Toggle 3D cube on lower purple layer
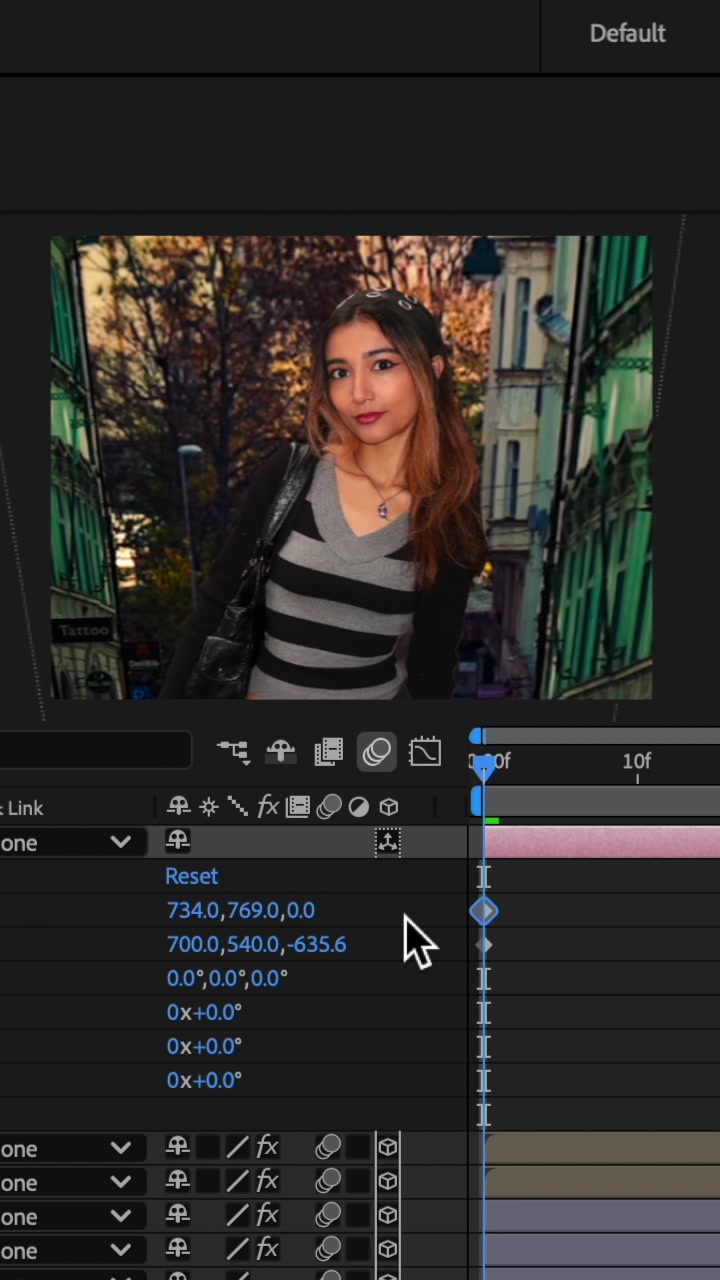The image size is (720, 1280). [388, 1249]
